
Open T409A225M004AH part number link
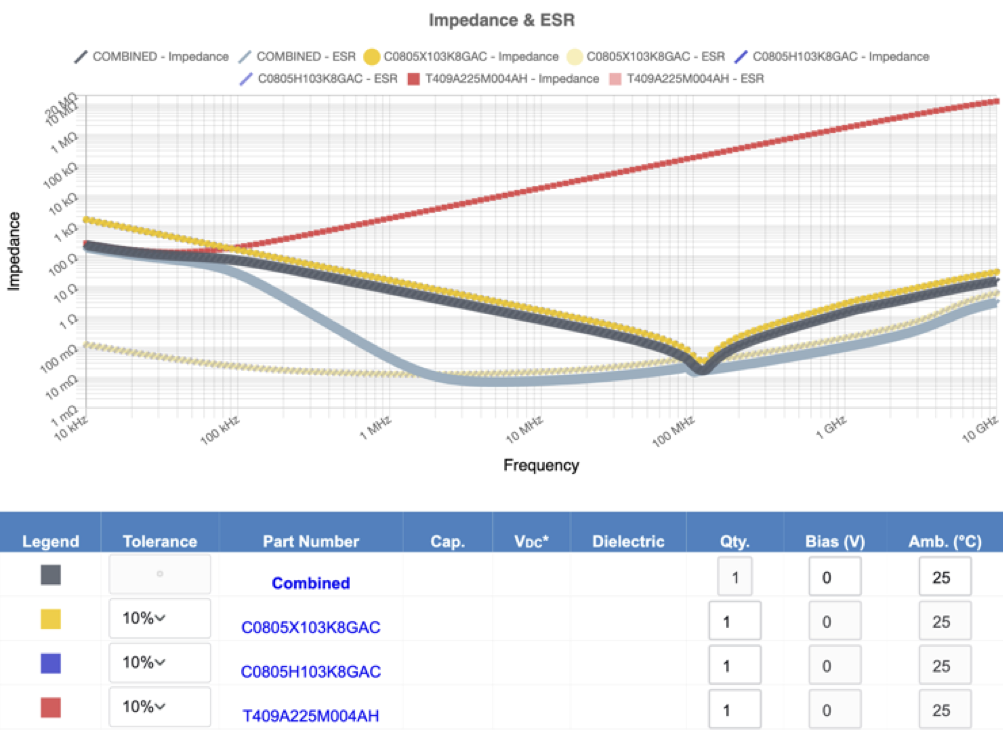pyautogui.click(x=310, y=715)
